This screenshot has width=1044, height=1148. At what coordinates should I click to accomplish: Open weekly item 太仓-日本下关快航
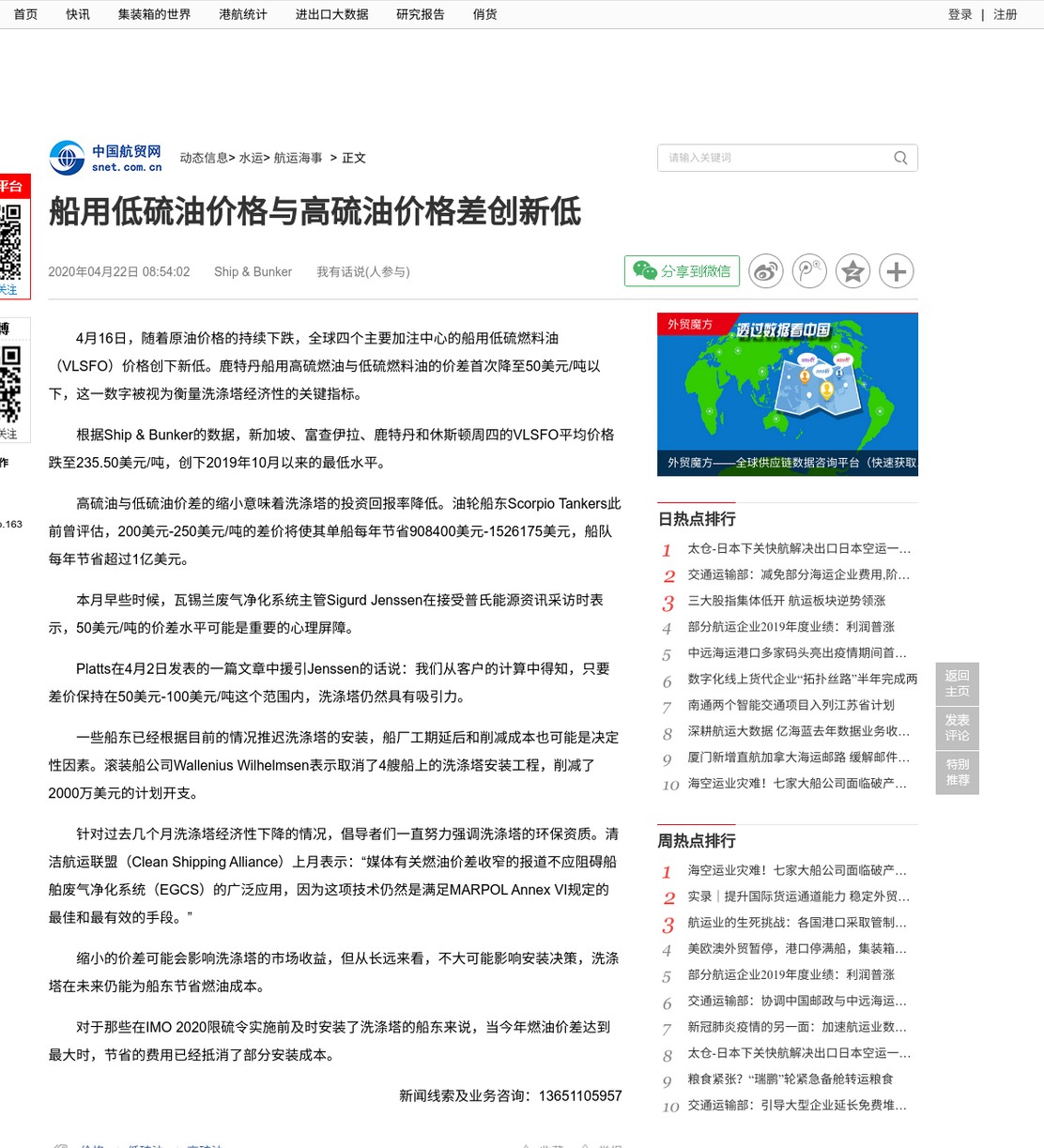coord(799,1053)
